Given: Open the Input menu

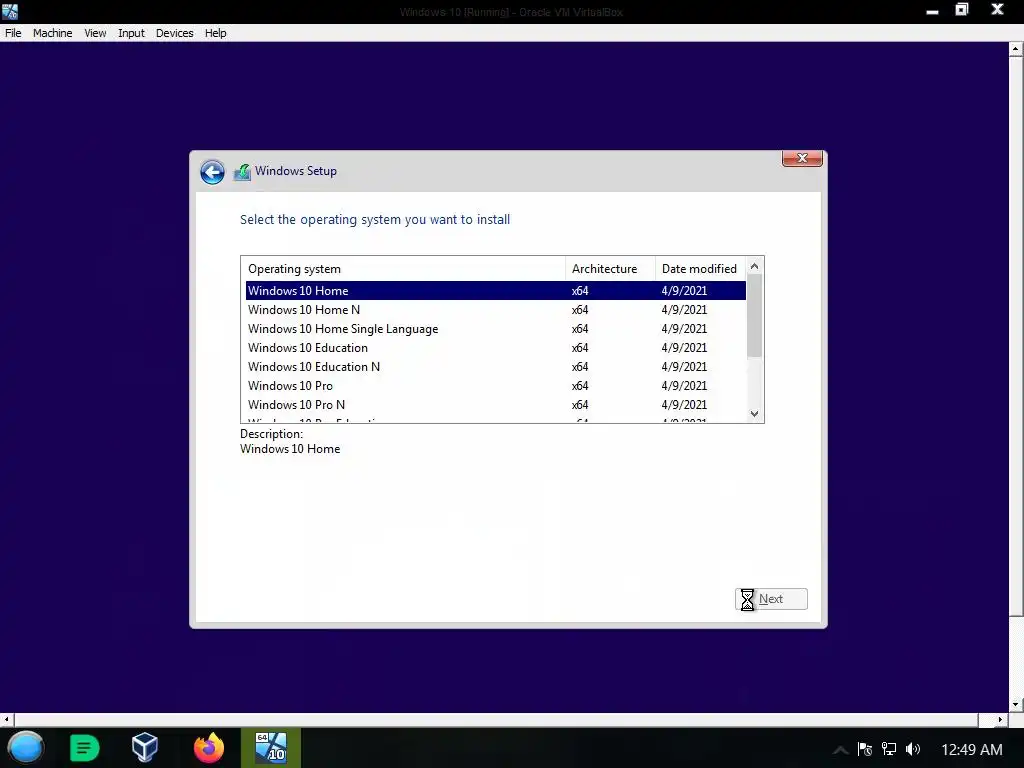Looking at the screenshot, I should click(x=131, y=33).
